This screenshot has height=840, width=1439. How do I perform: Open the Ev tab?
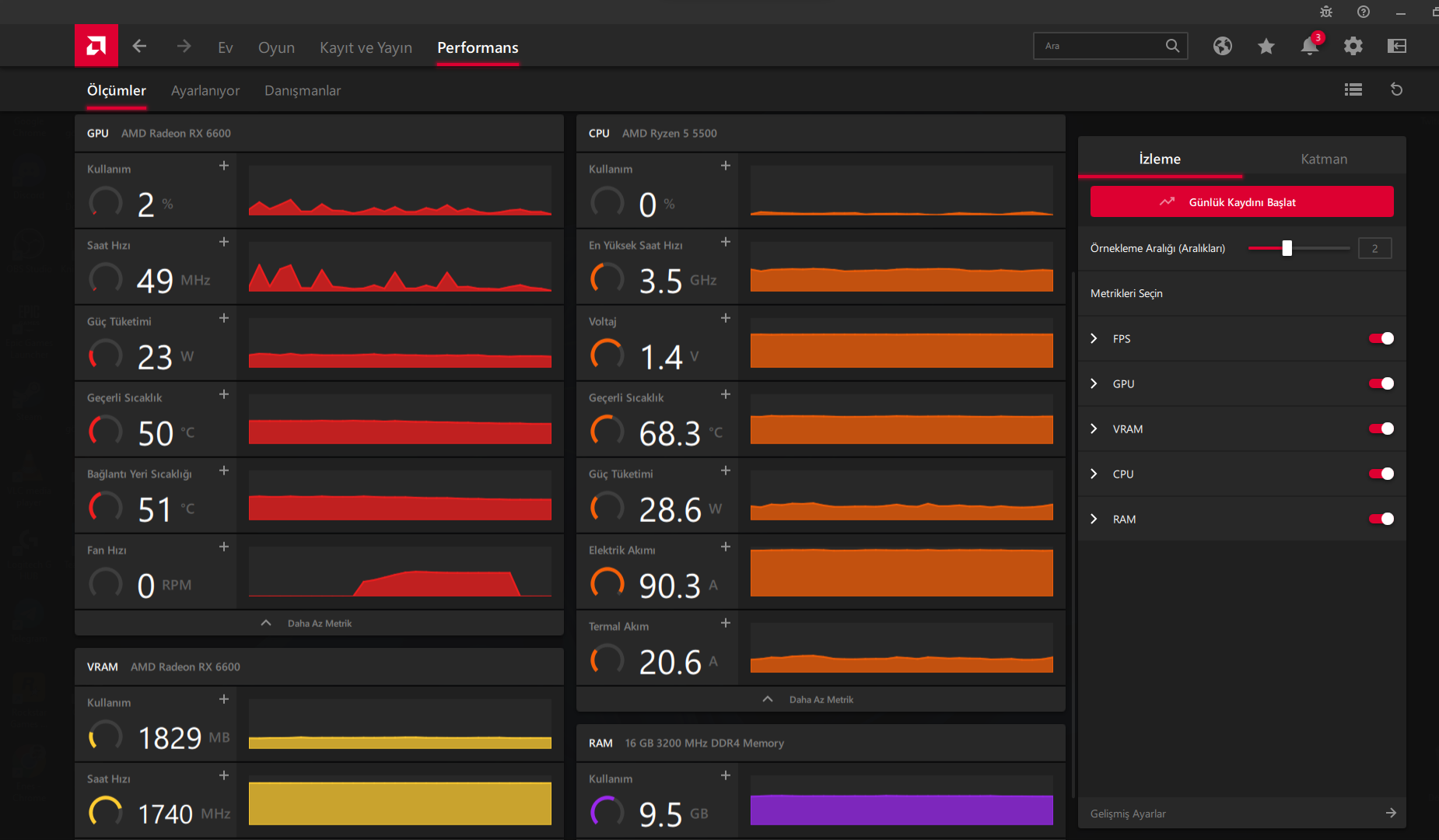[226, 47]
